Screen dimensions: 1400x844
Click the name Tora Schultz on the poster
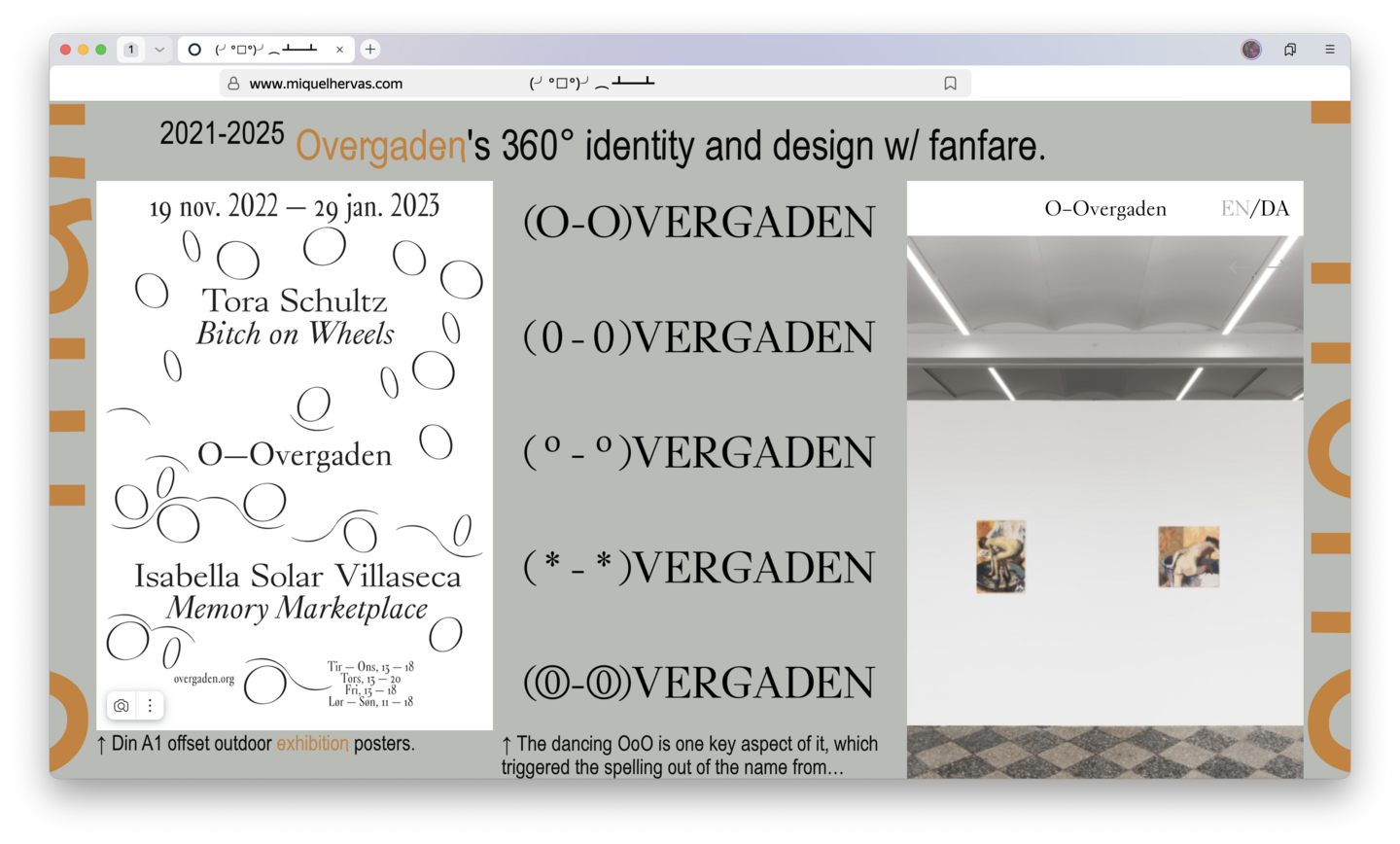coord(295,300)
